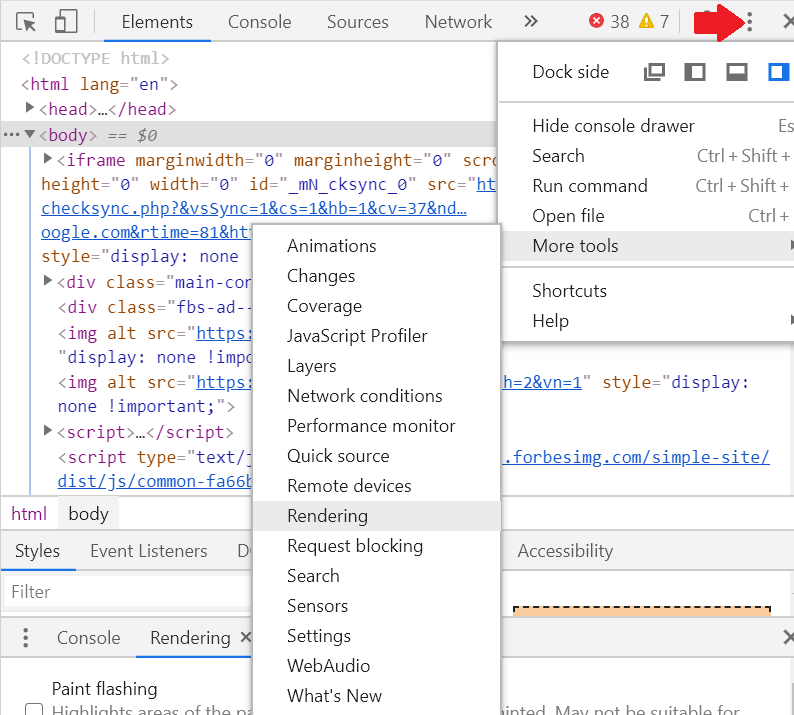Open the WebAudio tool
Screen dimensions: 794x715
click(376, 666)
